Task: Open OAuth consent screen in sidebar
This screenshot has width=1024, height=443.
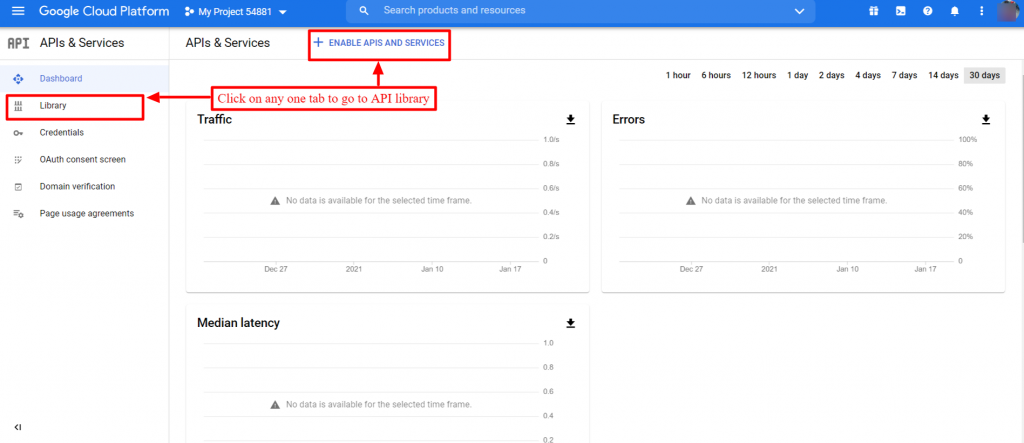Action: pyautogui.click(x=84, y=159)
